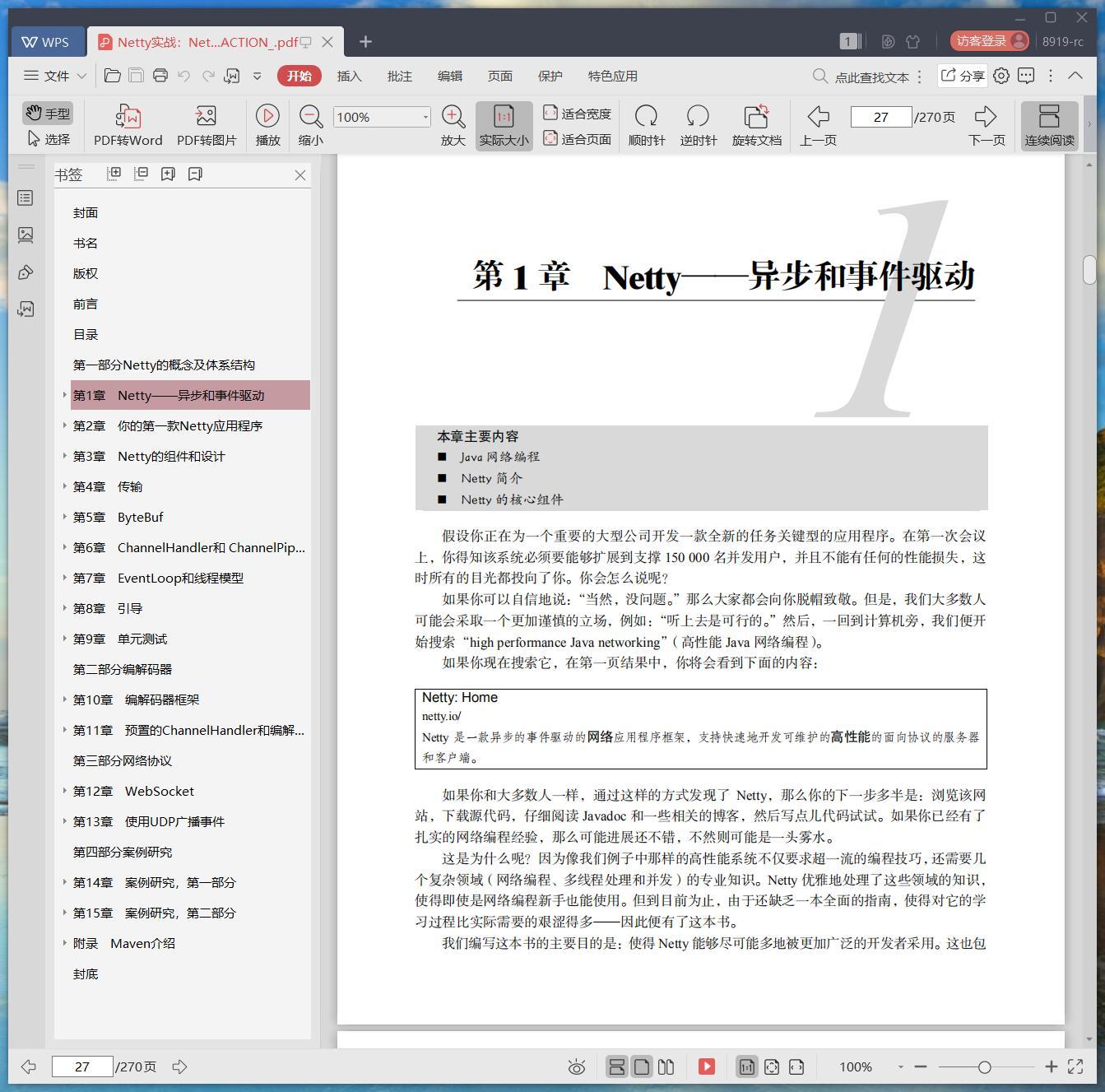This screenshot has height=1092, width=1105.
Task: Open the 插入 ribbon tab
Action: (x=349, y=76)
